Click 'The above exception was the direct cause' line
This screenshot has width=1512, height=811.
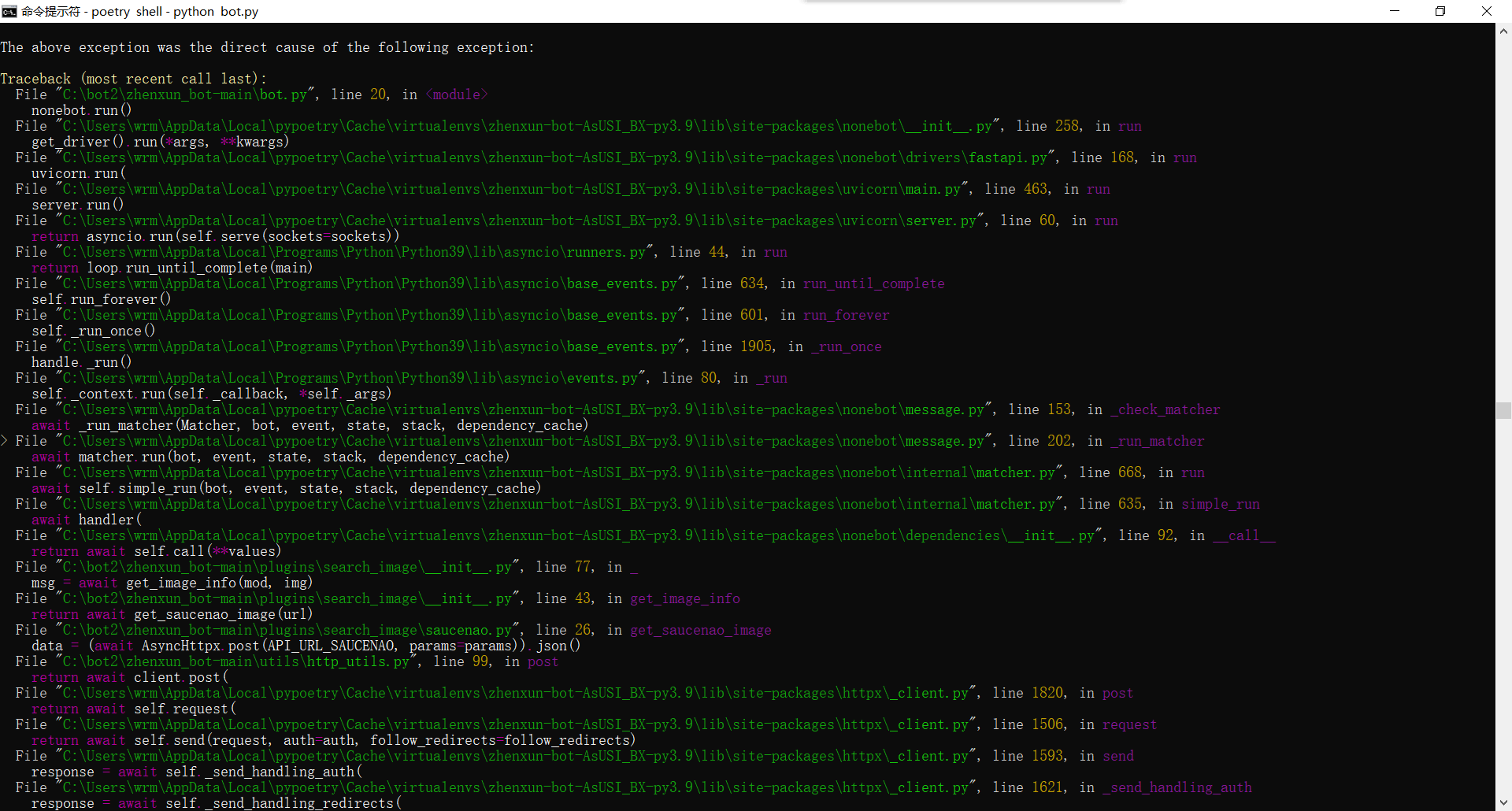(x=267, y=47)
